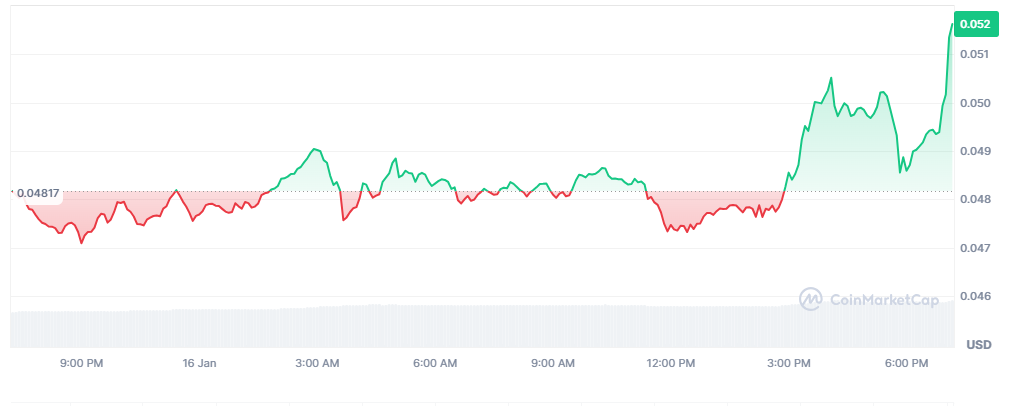Select the 0.04817 baseline price label
This screenshot has width=1009, height=406.
(x=38, y=192)
